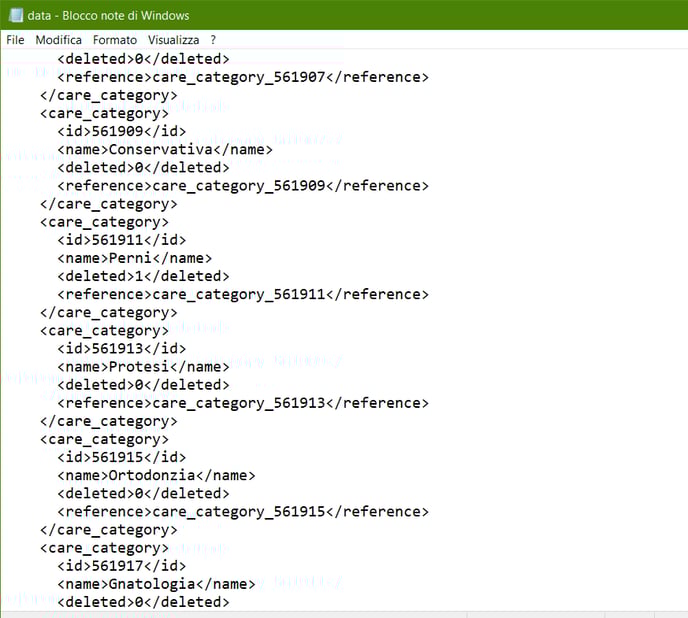Click the reference care_category_561911 line
This screenshot has height=618, width=688.
coord(243,295)
